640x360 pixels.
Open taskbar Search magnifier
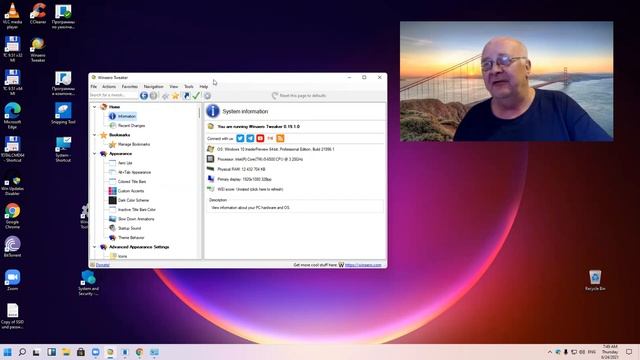(x=22, y=352)
